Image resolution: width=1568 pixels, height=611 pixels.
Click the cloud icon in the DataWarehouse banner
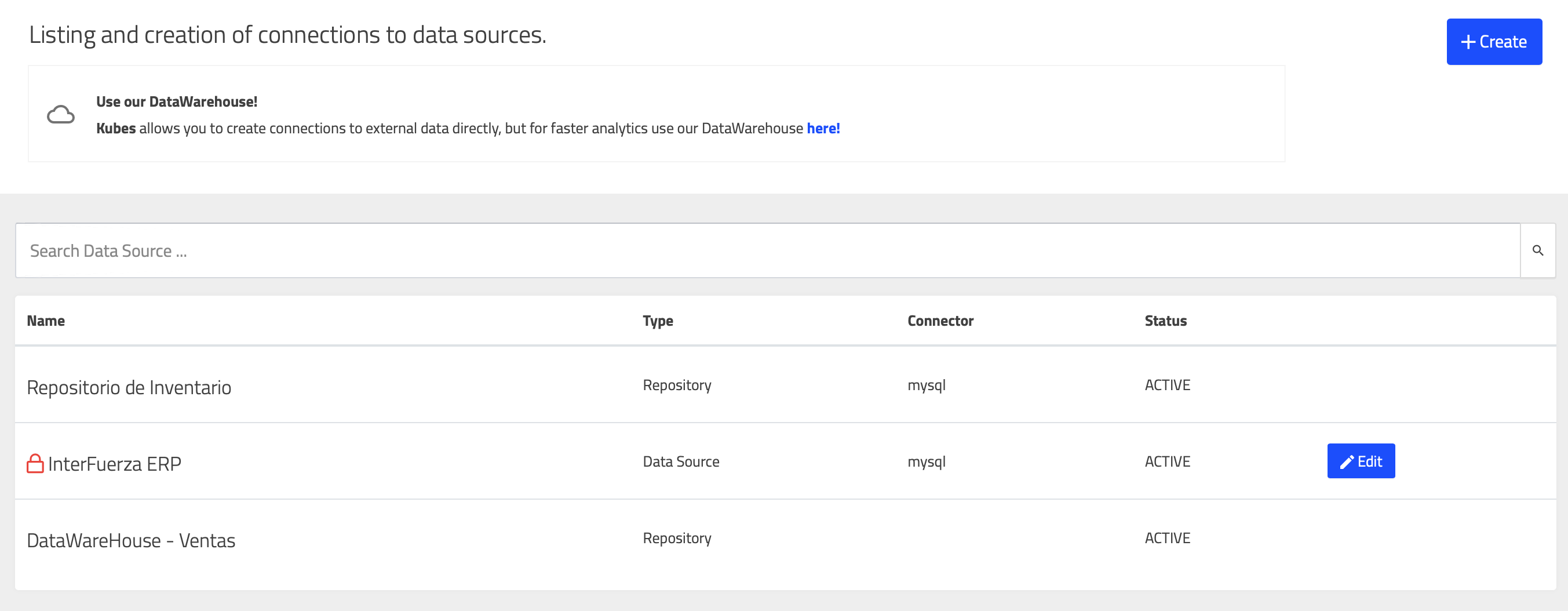tap(61, 115)
